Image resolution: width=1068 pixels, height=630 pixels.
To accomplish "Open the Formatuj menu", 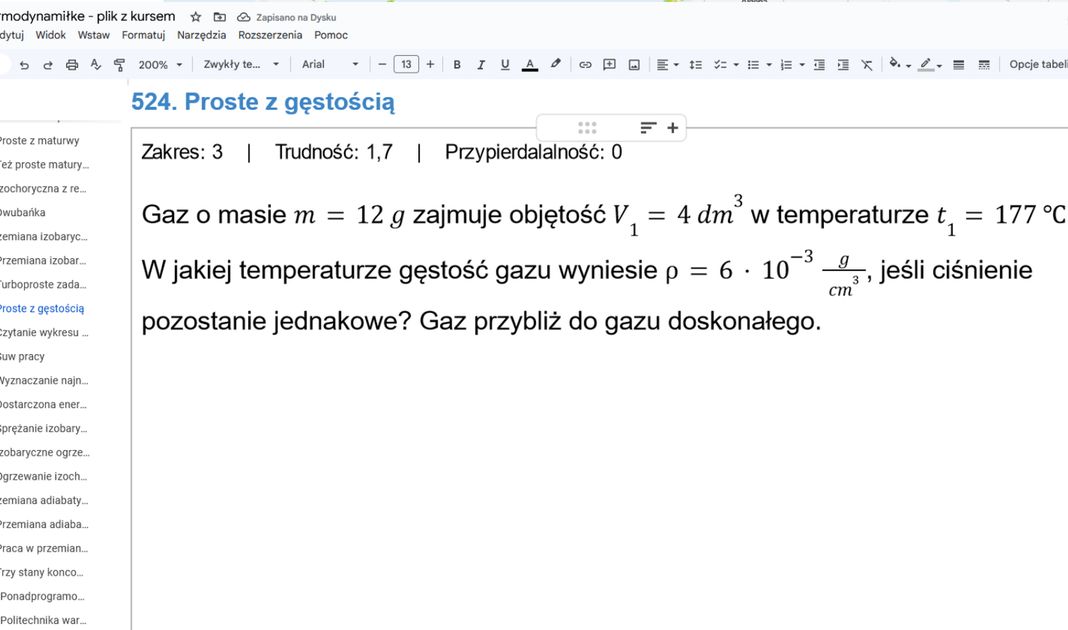I will [x=143, y=34].
